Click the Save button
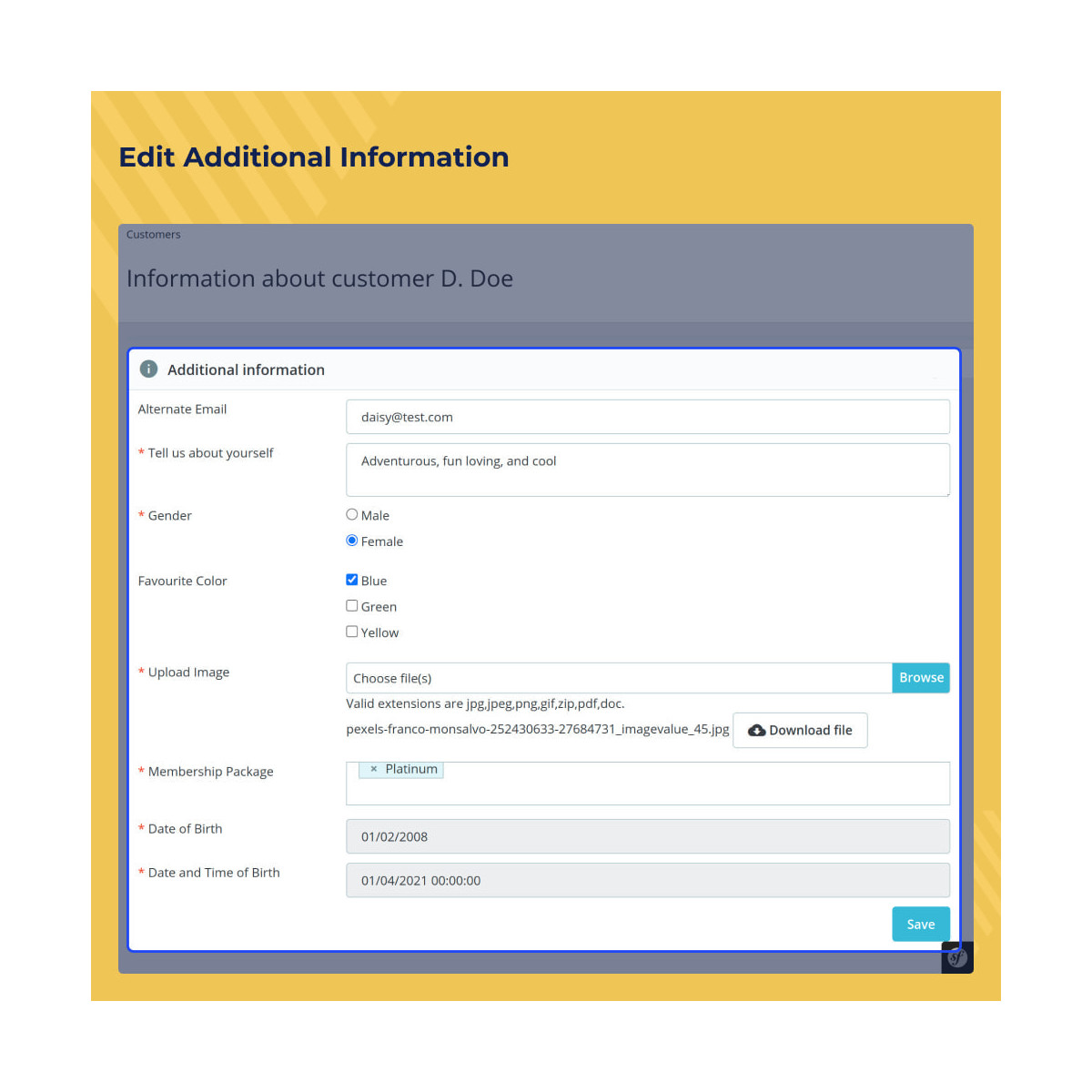 click(920, 924)
